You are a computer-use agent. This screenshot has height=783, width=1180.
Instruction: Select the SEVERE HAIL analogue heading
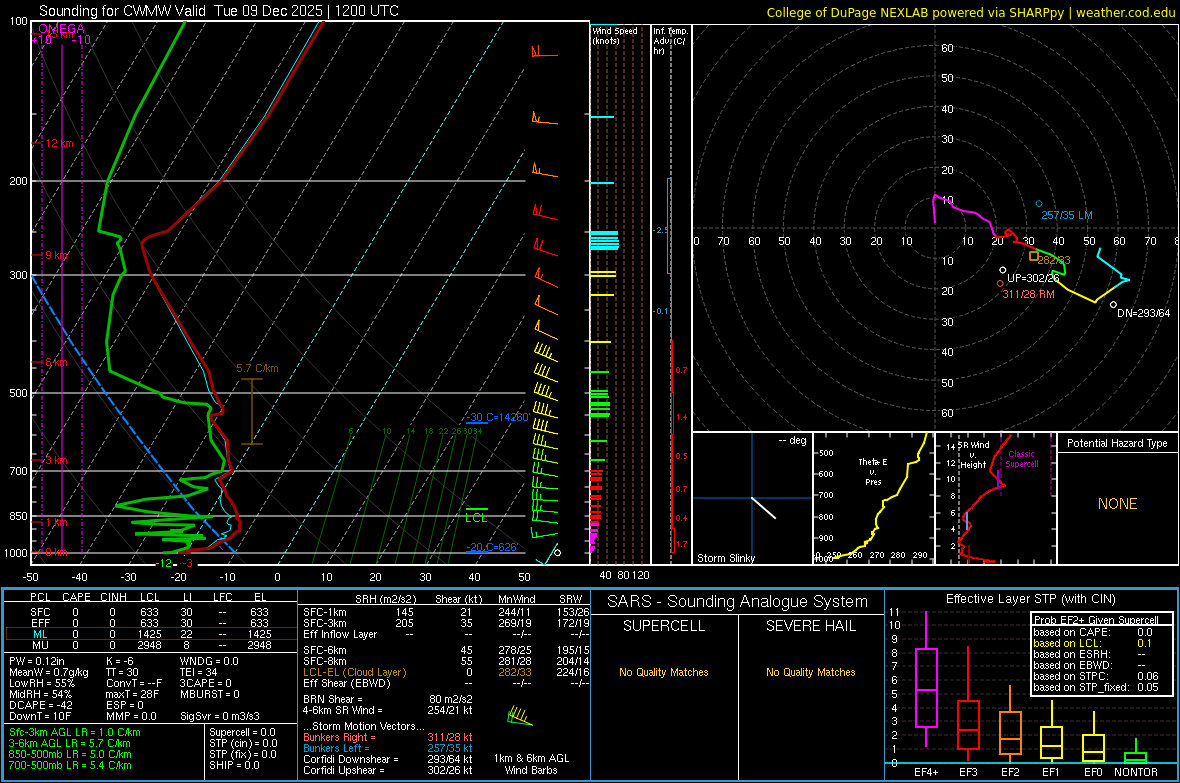810,626
